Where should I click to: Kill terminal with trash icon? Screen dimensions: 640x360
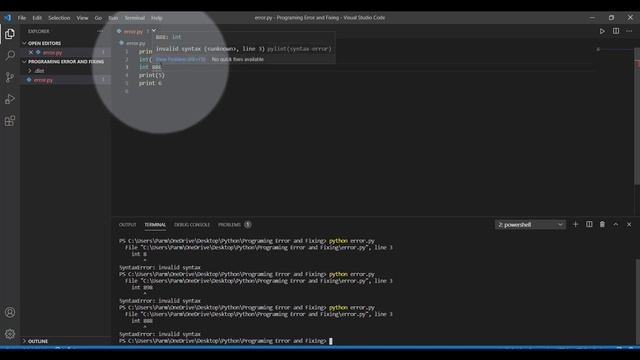coord(602,224)
